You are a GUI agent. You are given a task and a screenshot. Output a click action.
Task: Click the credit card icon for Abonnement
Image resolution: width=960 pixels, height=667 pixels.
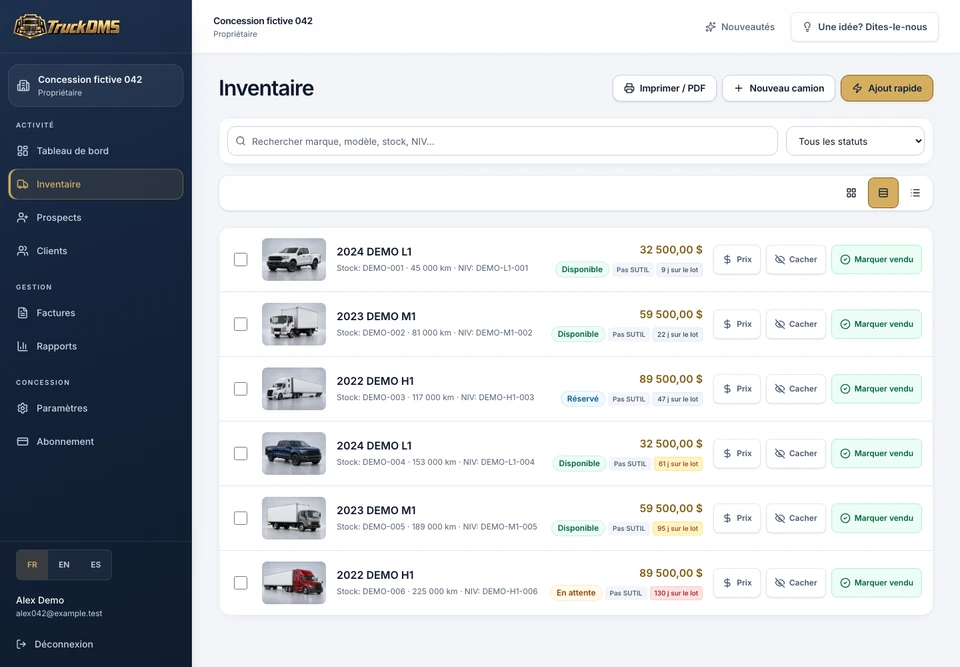[x=23, y=442]
